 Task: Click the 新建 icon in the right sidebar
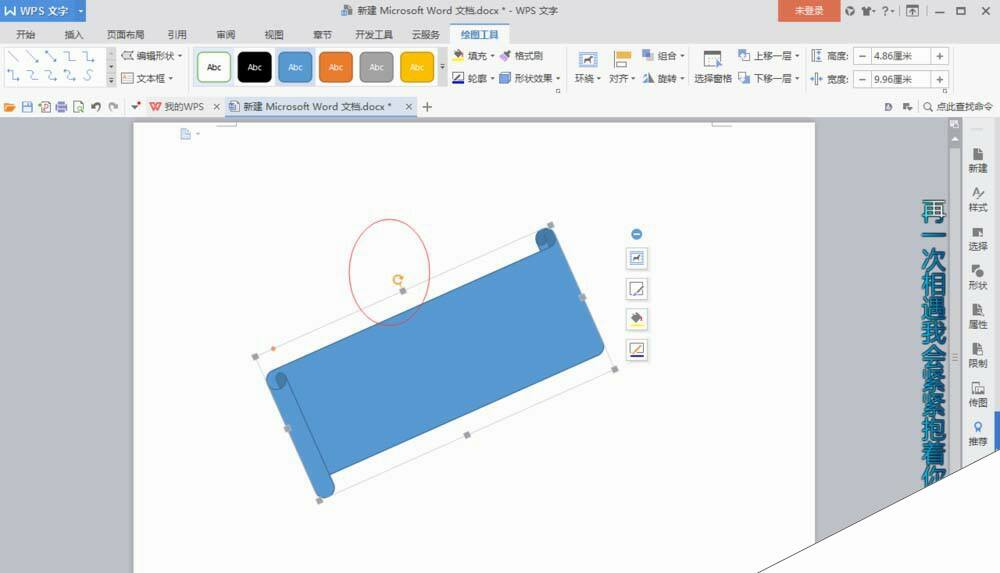pos(978,161)
